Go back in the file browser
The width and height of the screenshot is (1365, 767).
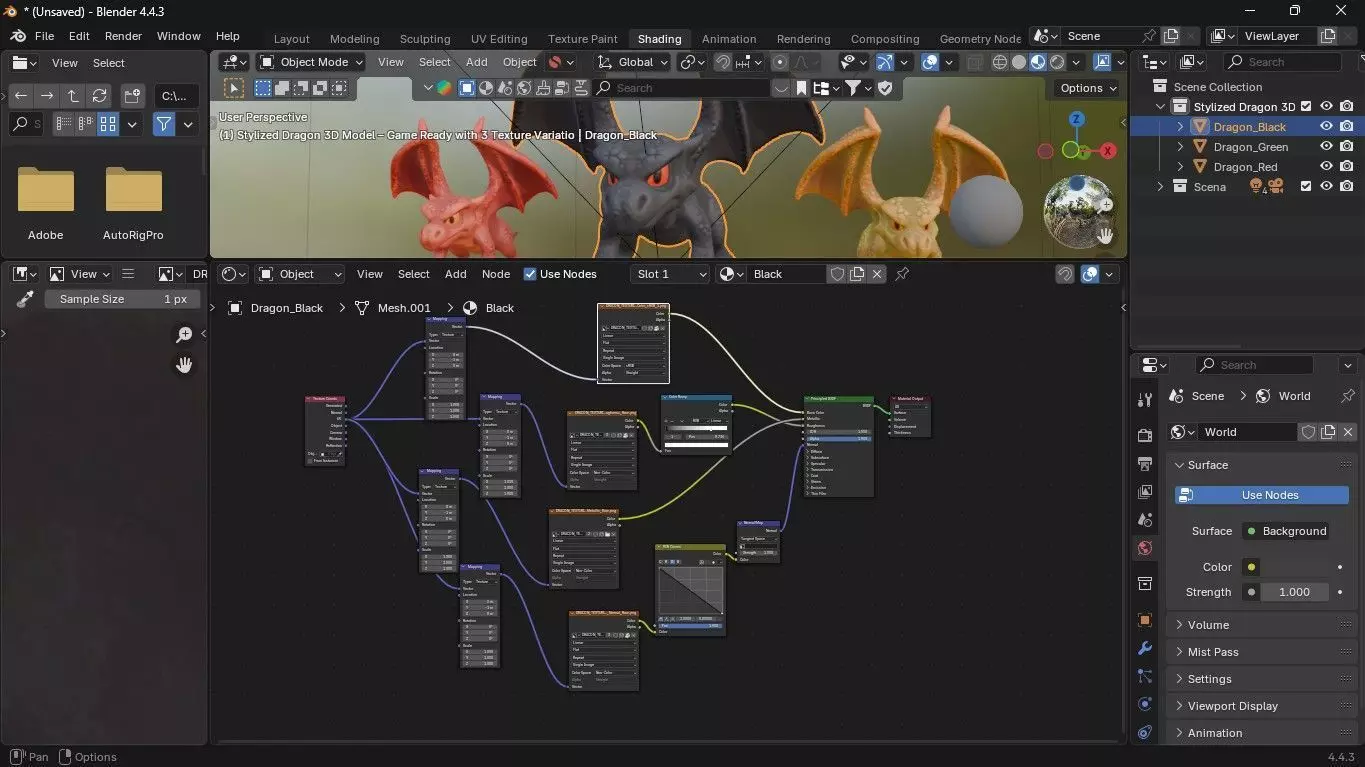click(21, 96)
